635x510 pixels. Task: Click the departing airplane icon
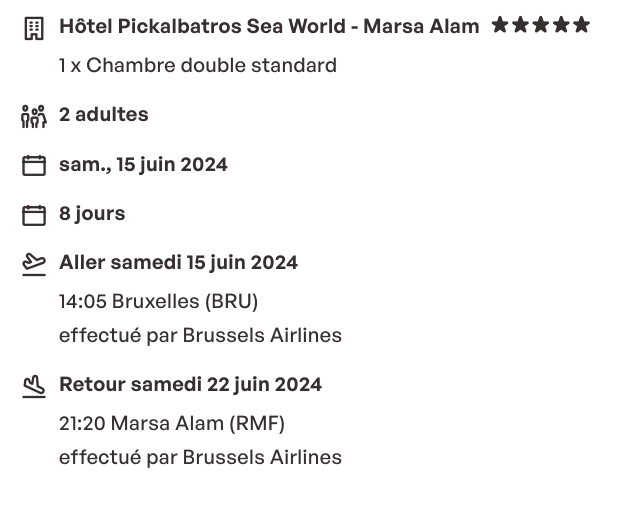(34, 265)
